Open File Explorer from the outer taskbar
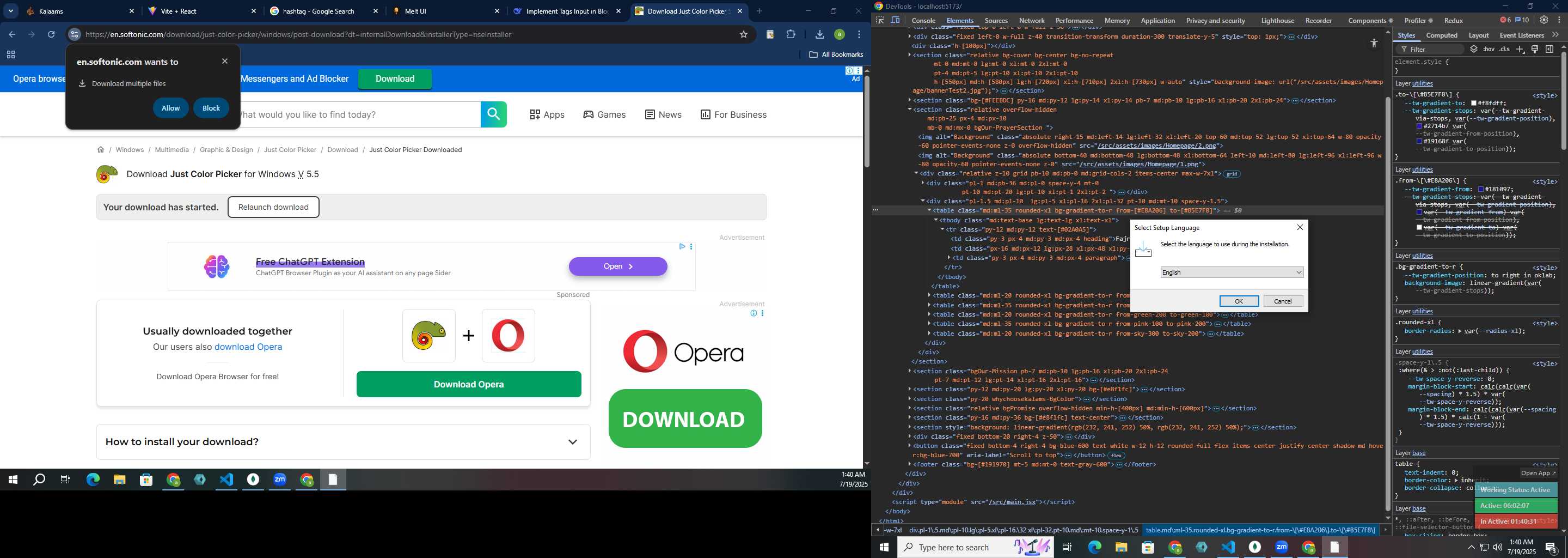1568x558 pixels. click(1120, 547)
